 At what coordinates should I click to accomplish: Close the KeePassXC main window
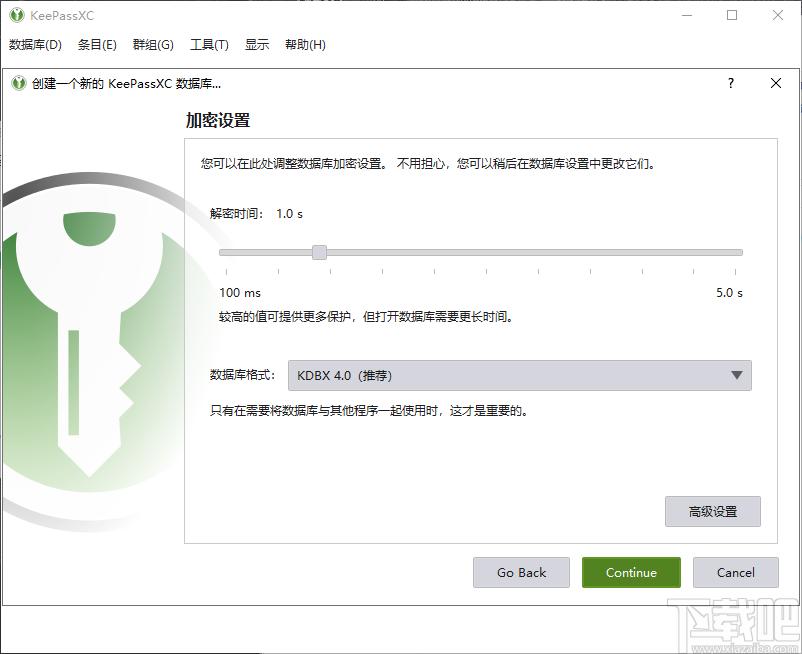tap(777, 15)
